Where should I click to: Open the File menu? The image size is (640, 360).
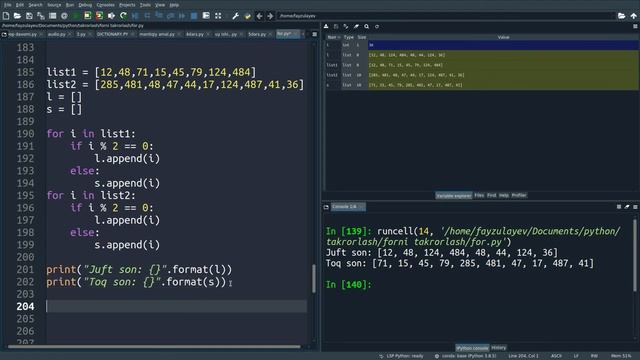coord(7,5)
